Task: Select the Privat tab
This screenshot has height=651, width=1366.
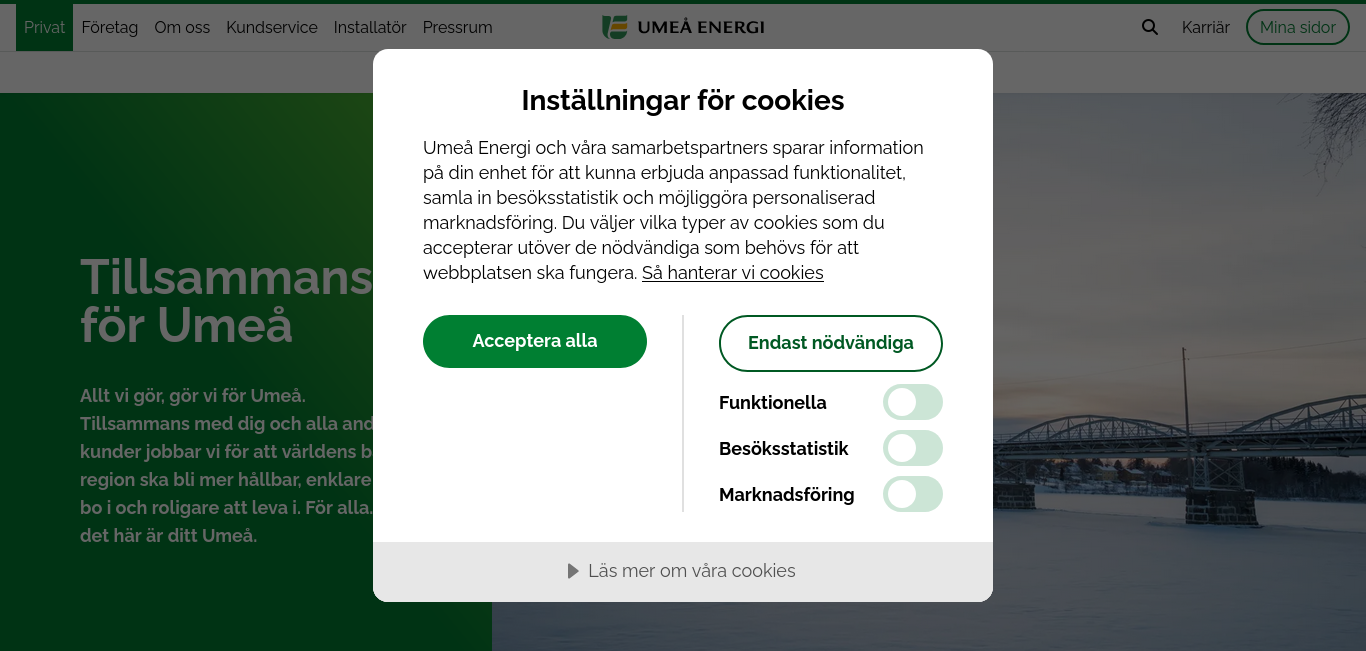Action: point(44,28)
